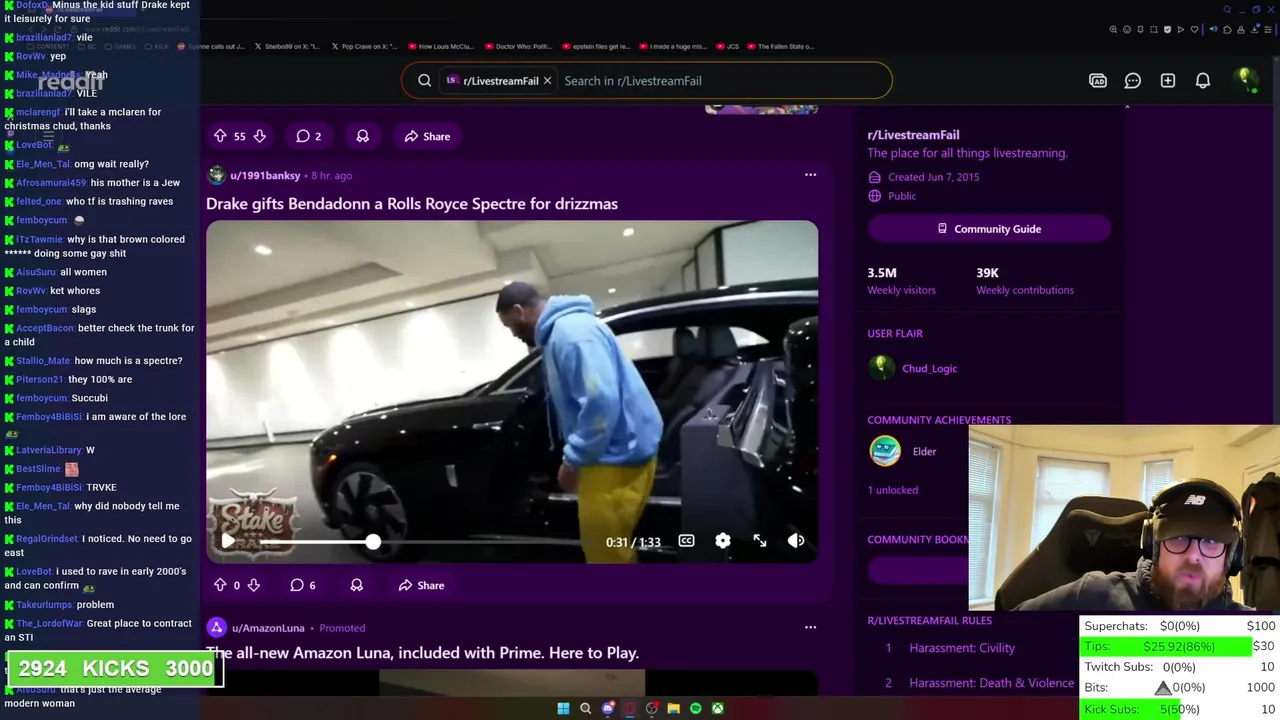Click chat username mclarengf
The height and width of the screenshot is (720, 1280).
click(x=39, y=112)
